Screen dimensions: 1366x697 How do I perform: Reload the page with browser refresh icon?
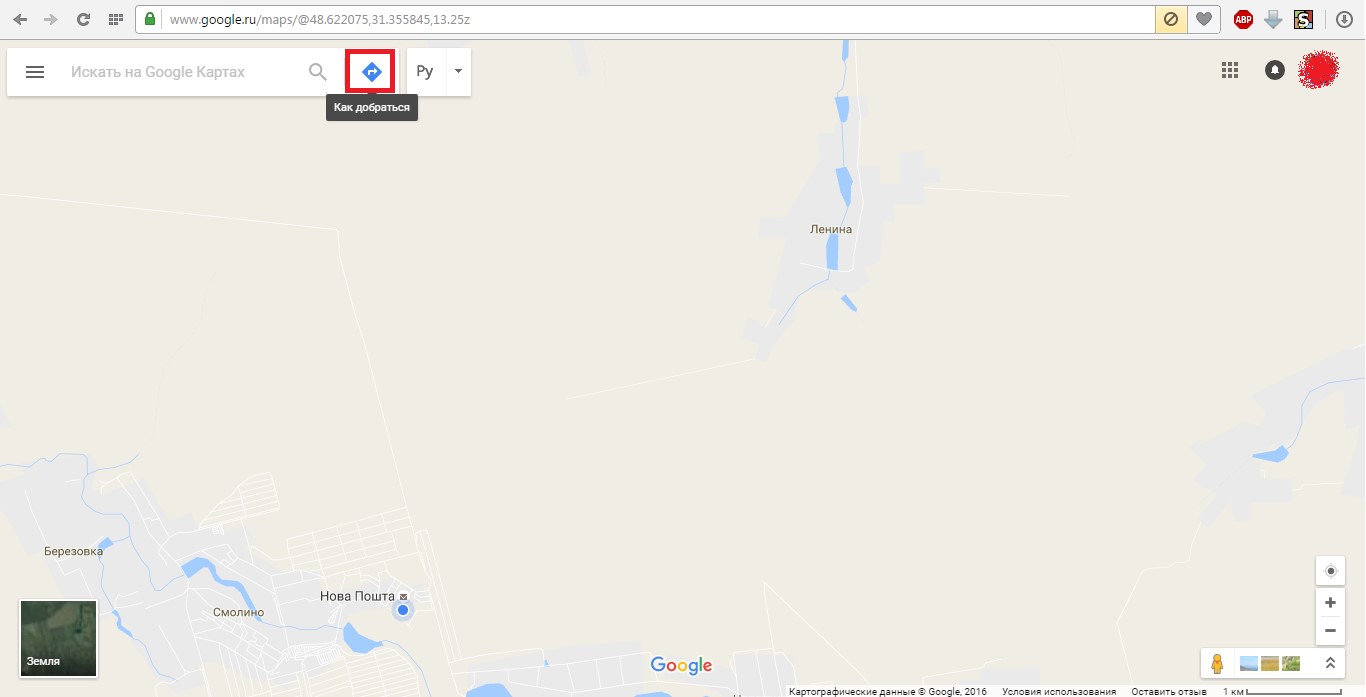point(83,19)
